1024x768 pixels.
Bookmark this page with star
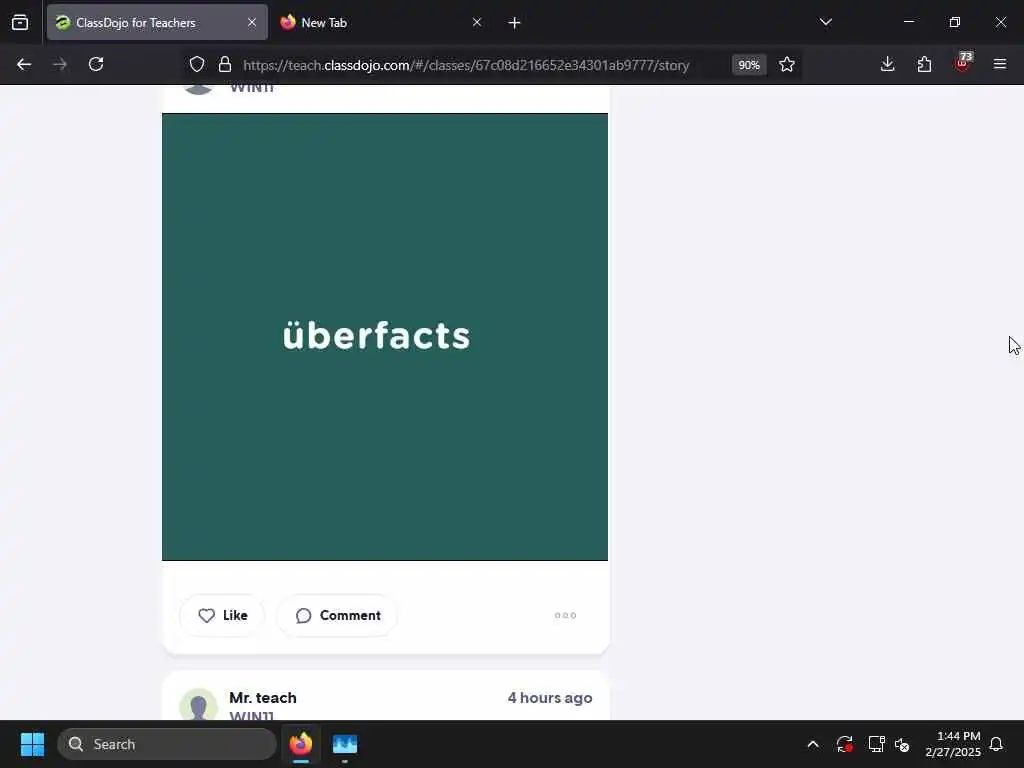click(787, 65)
